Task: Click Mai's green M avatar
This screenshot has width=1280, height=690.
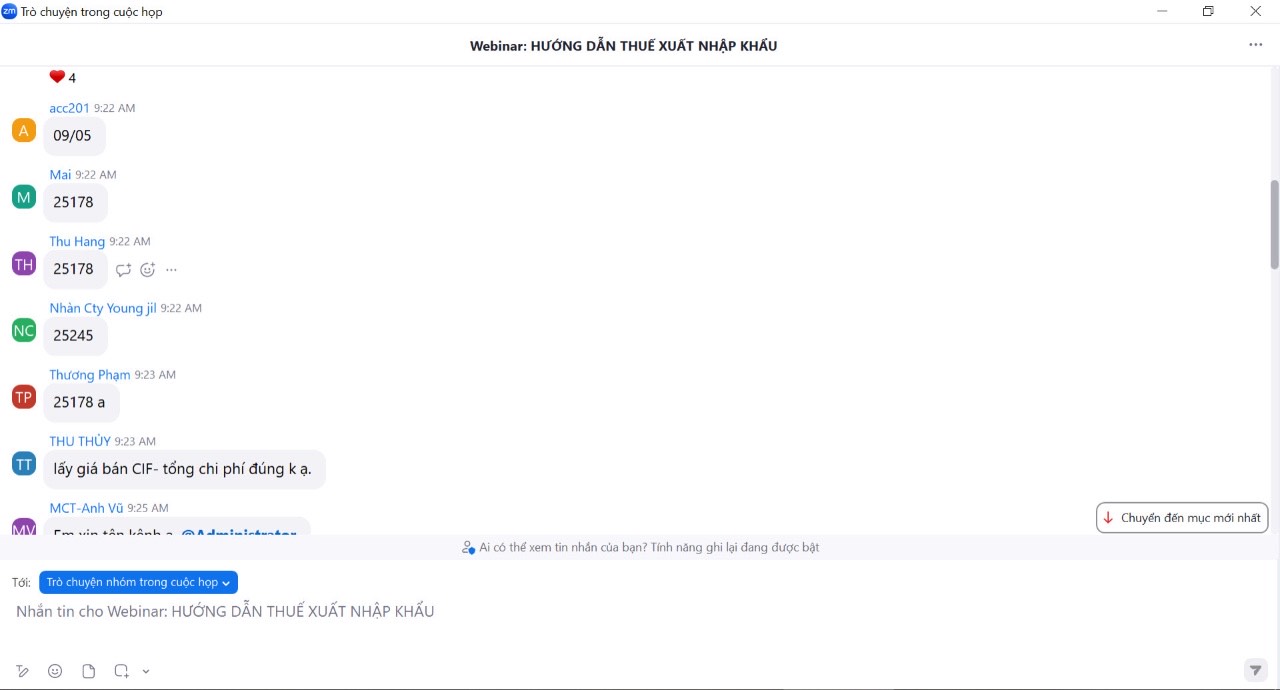Action: pyautogui.click(x=24, y=197)
